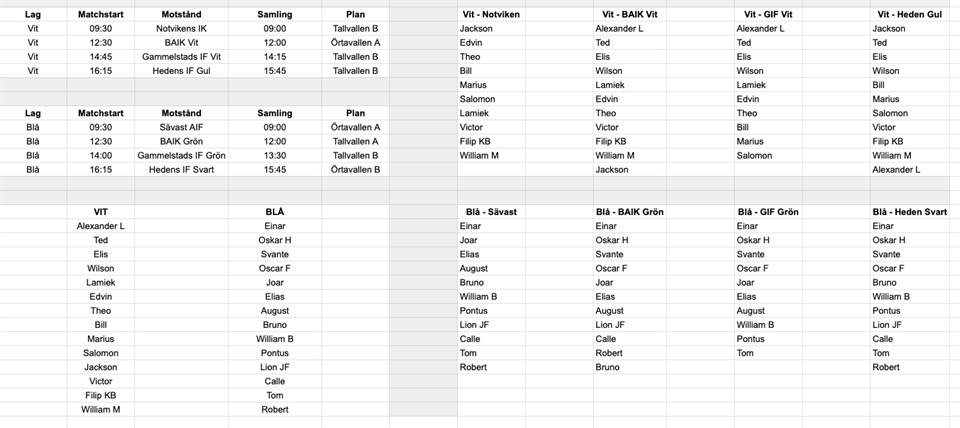The height and width of the screenshot is (428, 960).
Task: Click the Blå - Heden Svart header
Action: click(x=909, y=212)
